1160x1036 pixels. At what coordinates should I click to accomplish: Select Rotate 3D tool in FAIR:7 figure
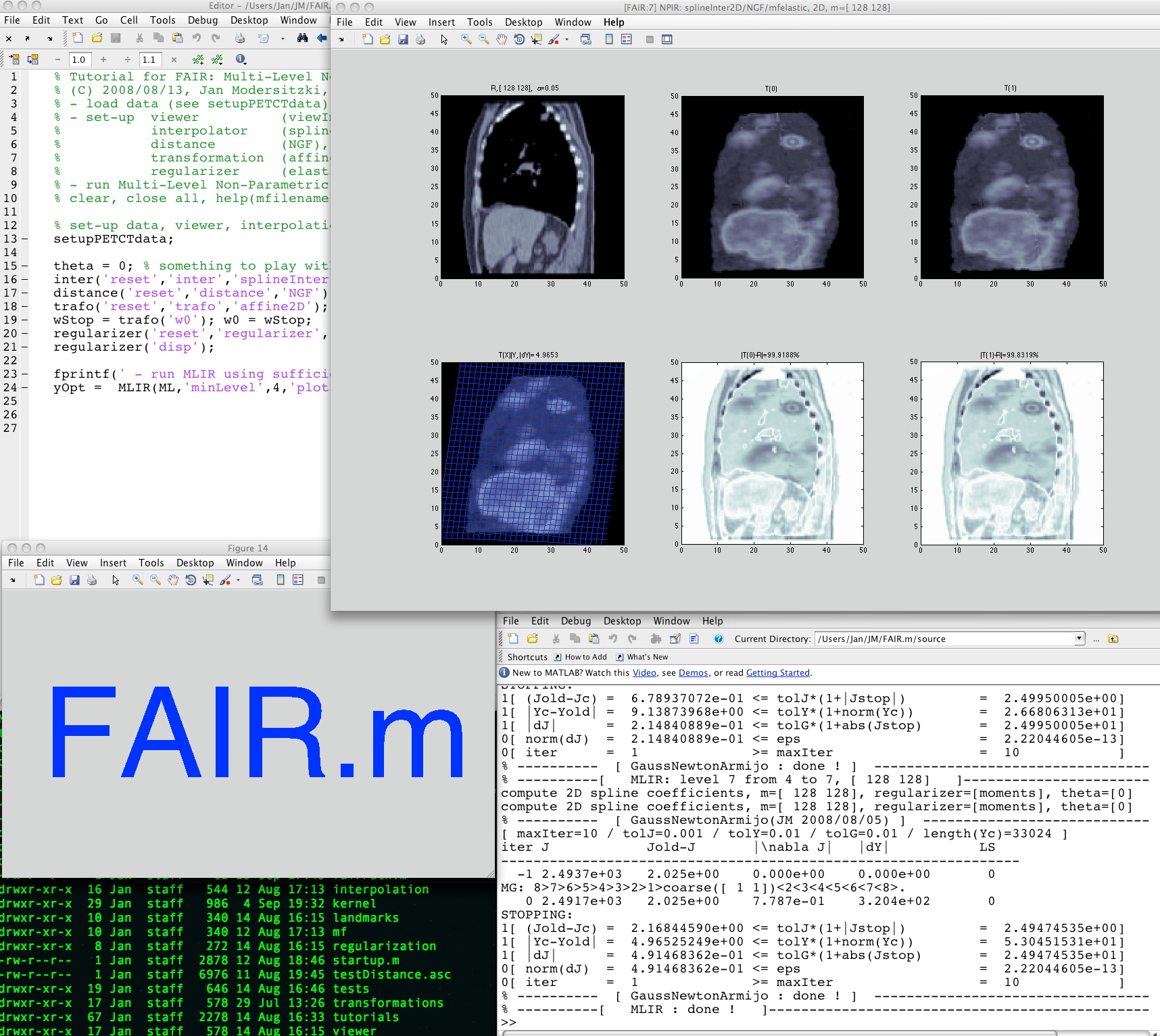[x=519, y=39]
